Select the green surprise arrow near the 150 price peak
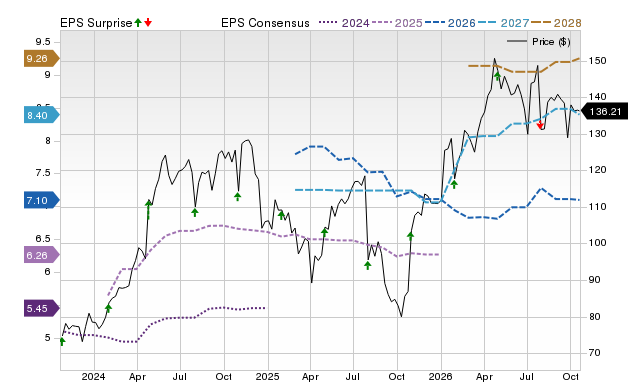Viewport: 640px width, 382px height. coord(497,76)
